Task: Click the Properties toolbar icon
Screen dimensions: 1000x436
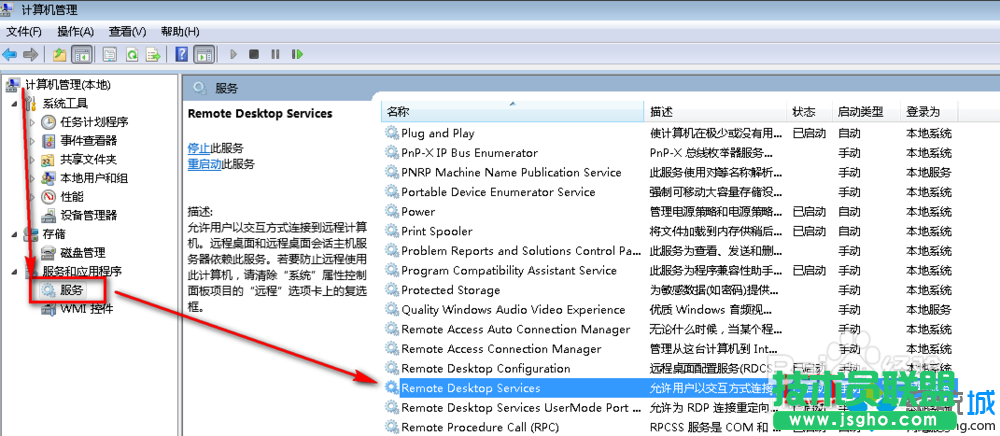Action: 108,54
